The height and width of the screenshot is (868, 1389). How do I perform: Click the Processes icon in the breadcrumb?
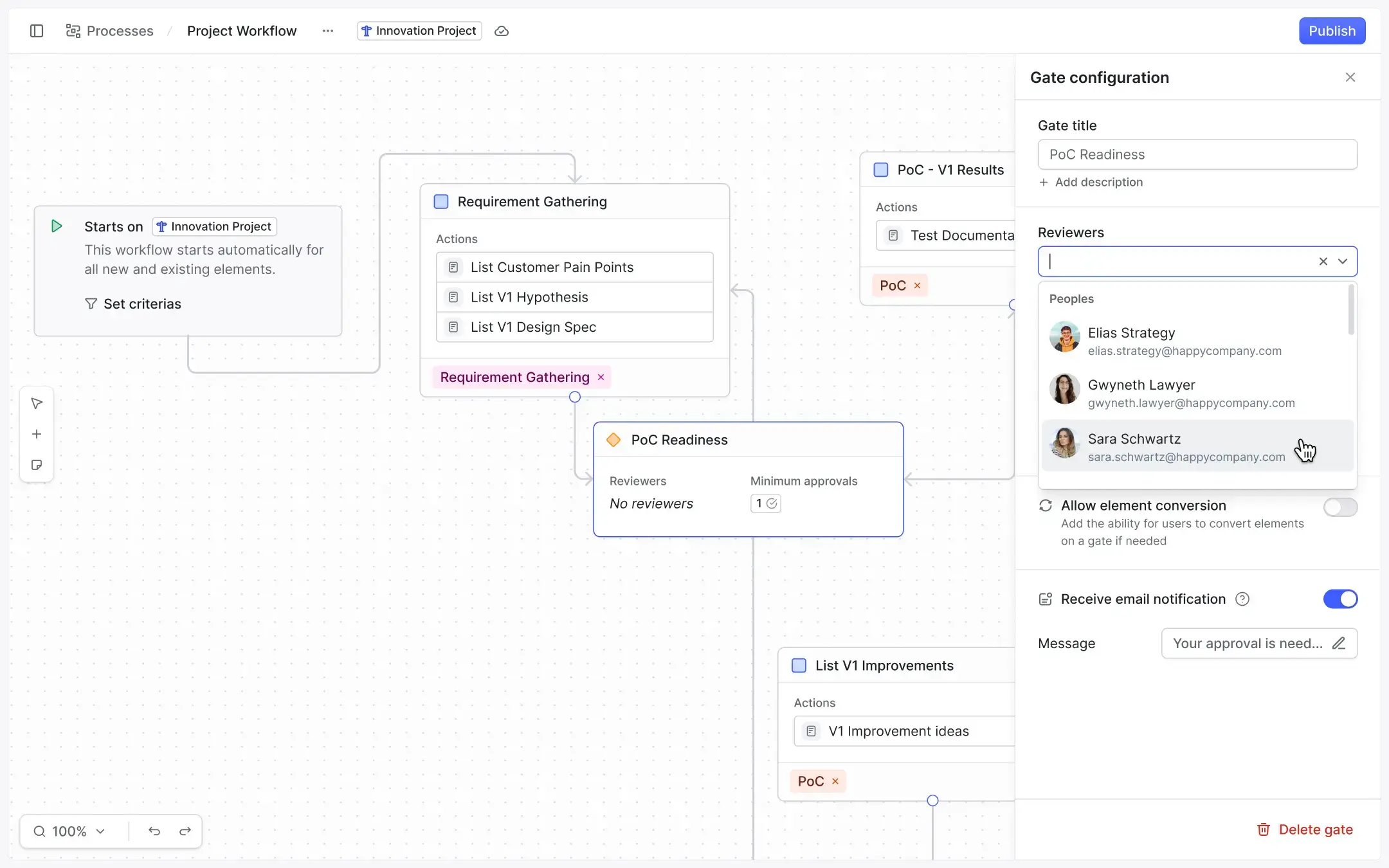pyautogui.click(x=73, y=30)
